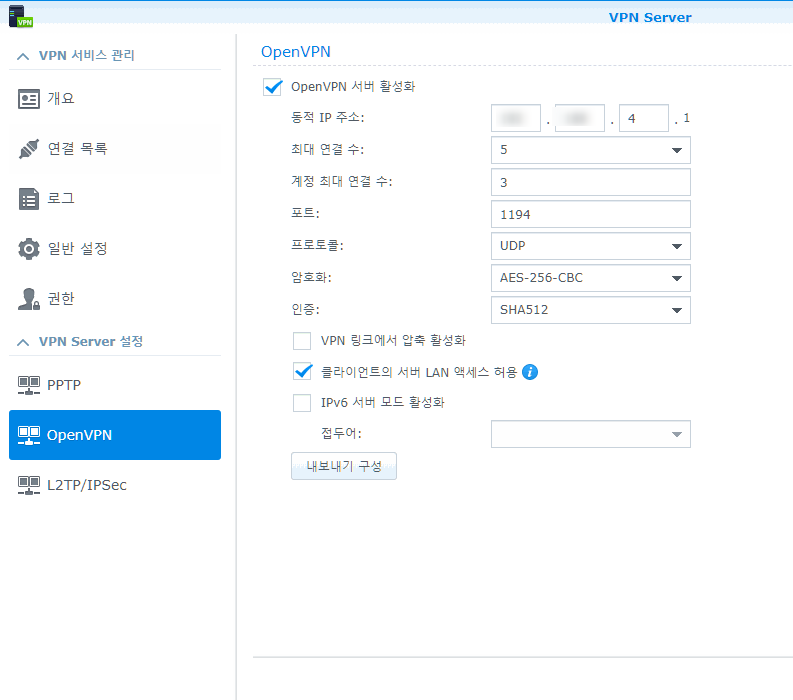Click the VPN Server app icon
This screenshot has height=700, width=793.
(20, 16)
